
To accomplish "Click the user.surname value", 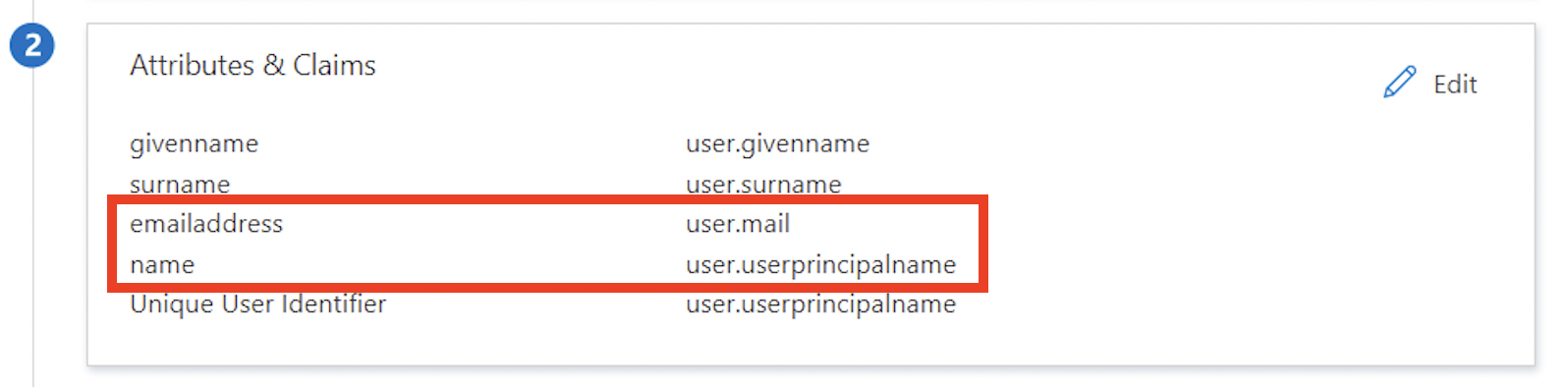I will pos(763,184).
